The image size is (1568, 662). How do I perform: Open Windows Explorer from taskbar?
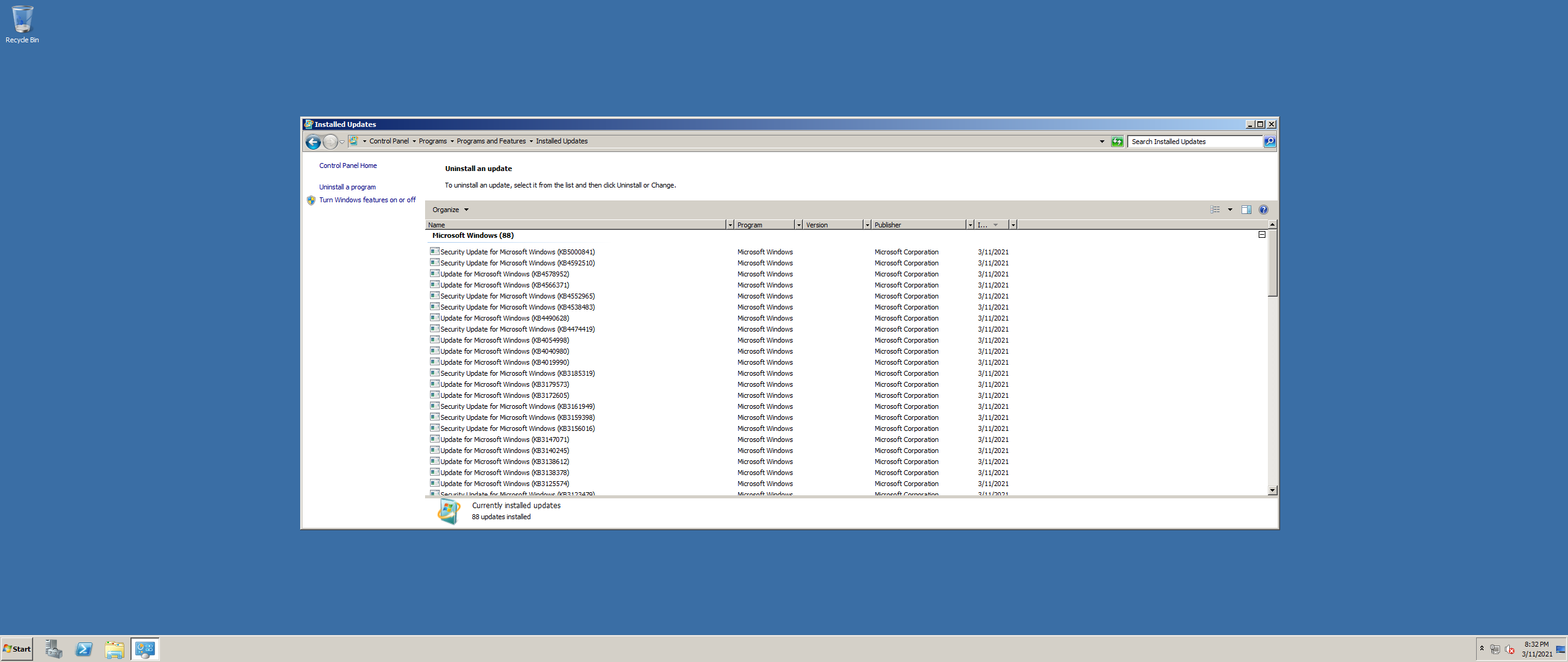click(x=115, y=649)
